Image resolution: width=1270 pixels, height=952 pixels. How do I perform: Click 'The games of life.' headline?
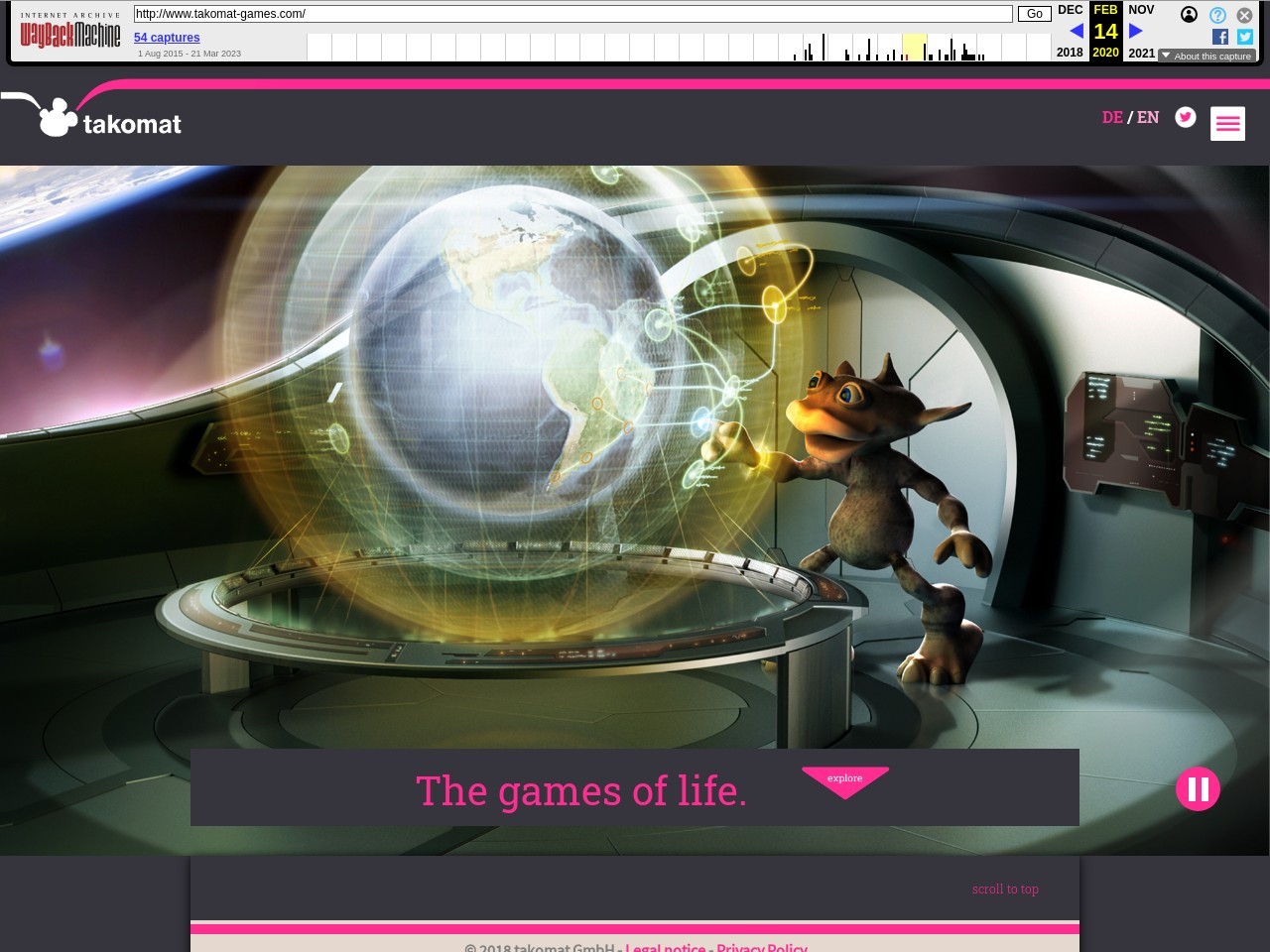(580, 791)
